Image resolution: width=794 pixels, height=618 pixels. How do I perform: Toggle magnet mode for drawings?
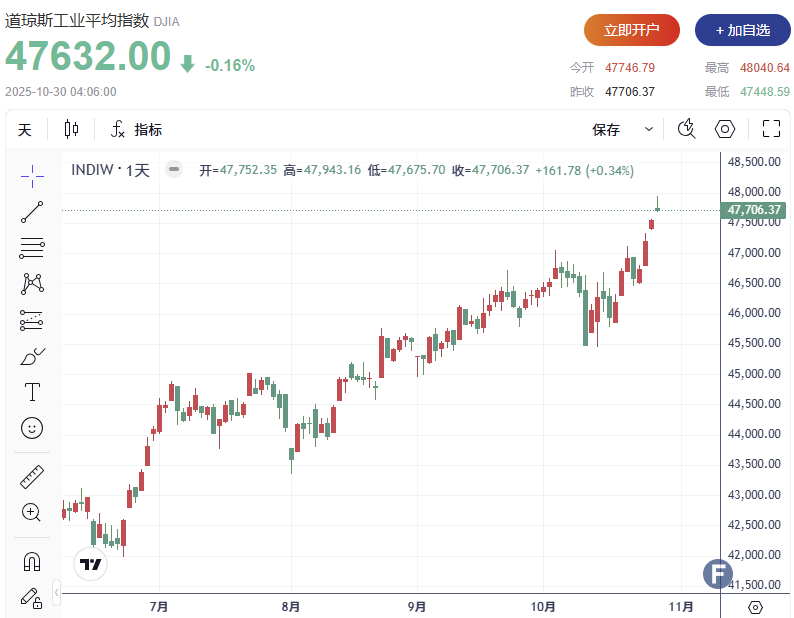32,561
